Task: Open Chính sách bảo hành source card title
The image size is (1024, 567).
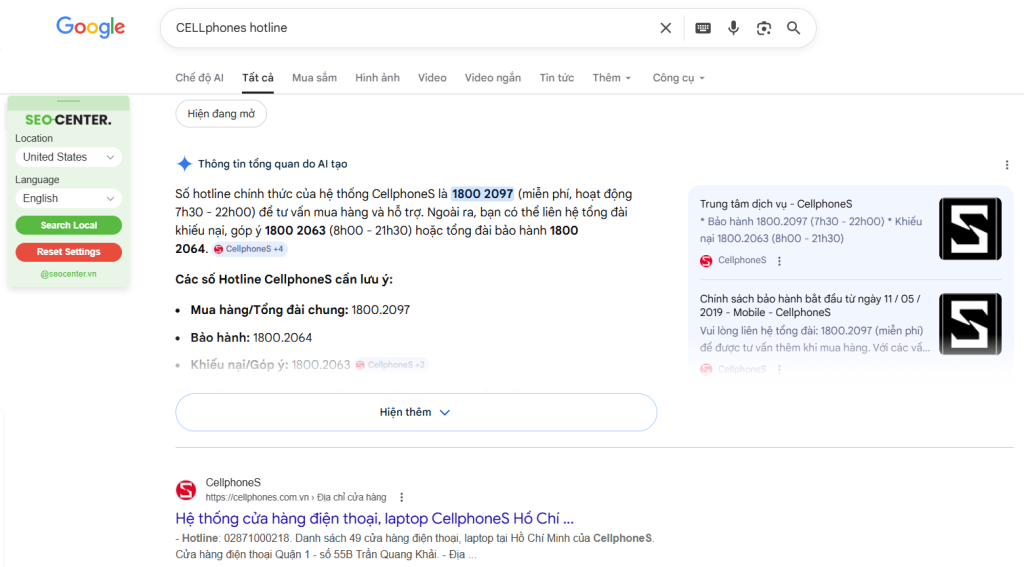Action: (x=810, y=306)
